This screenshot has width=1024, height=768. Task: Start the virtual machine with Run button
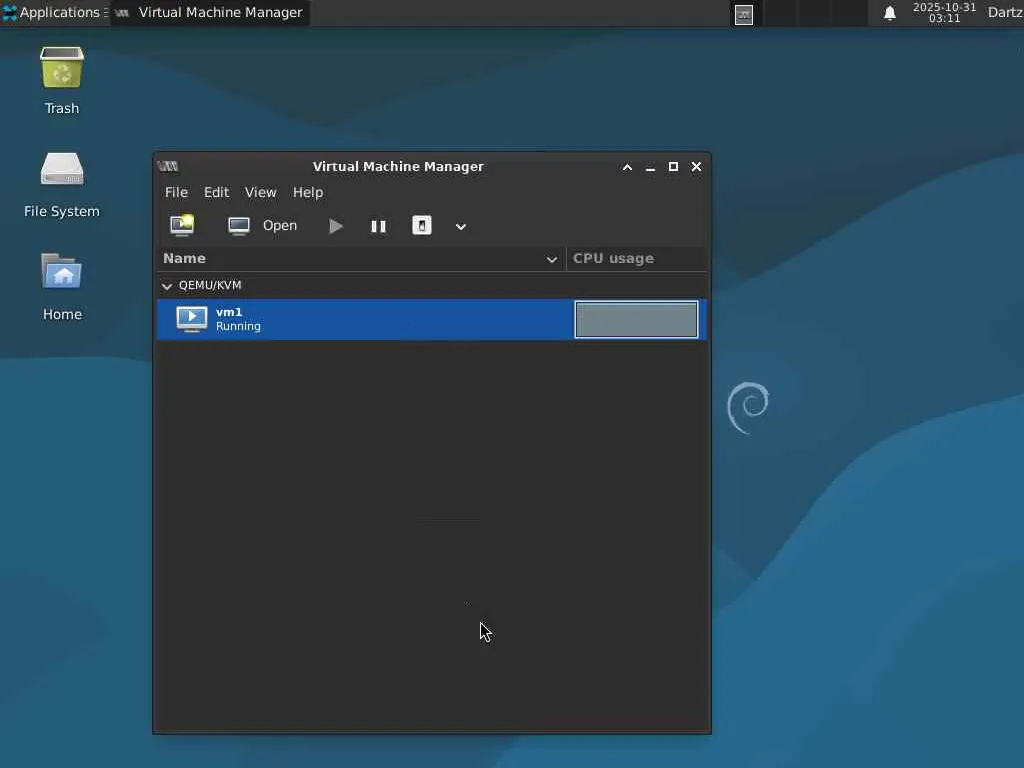(x=336, y=226)
